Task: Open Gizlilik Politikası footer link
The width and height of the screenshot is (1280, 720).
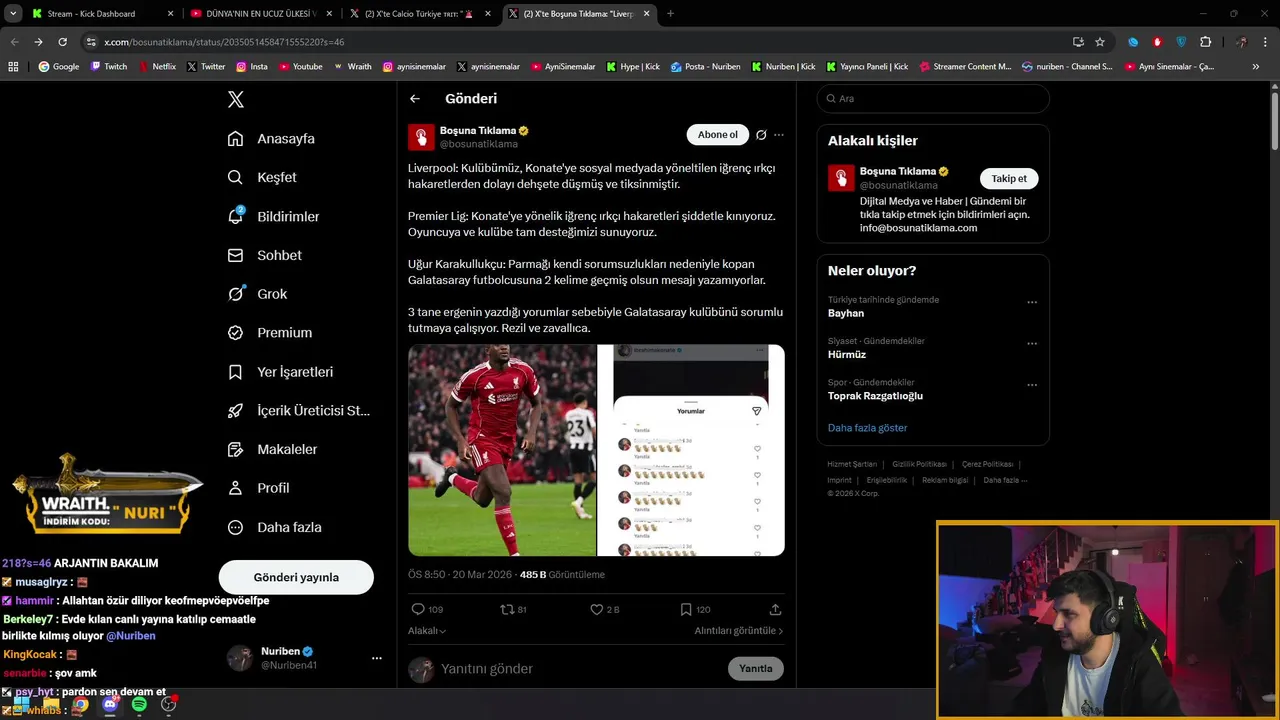Action: coord(919,464)
